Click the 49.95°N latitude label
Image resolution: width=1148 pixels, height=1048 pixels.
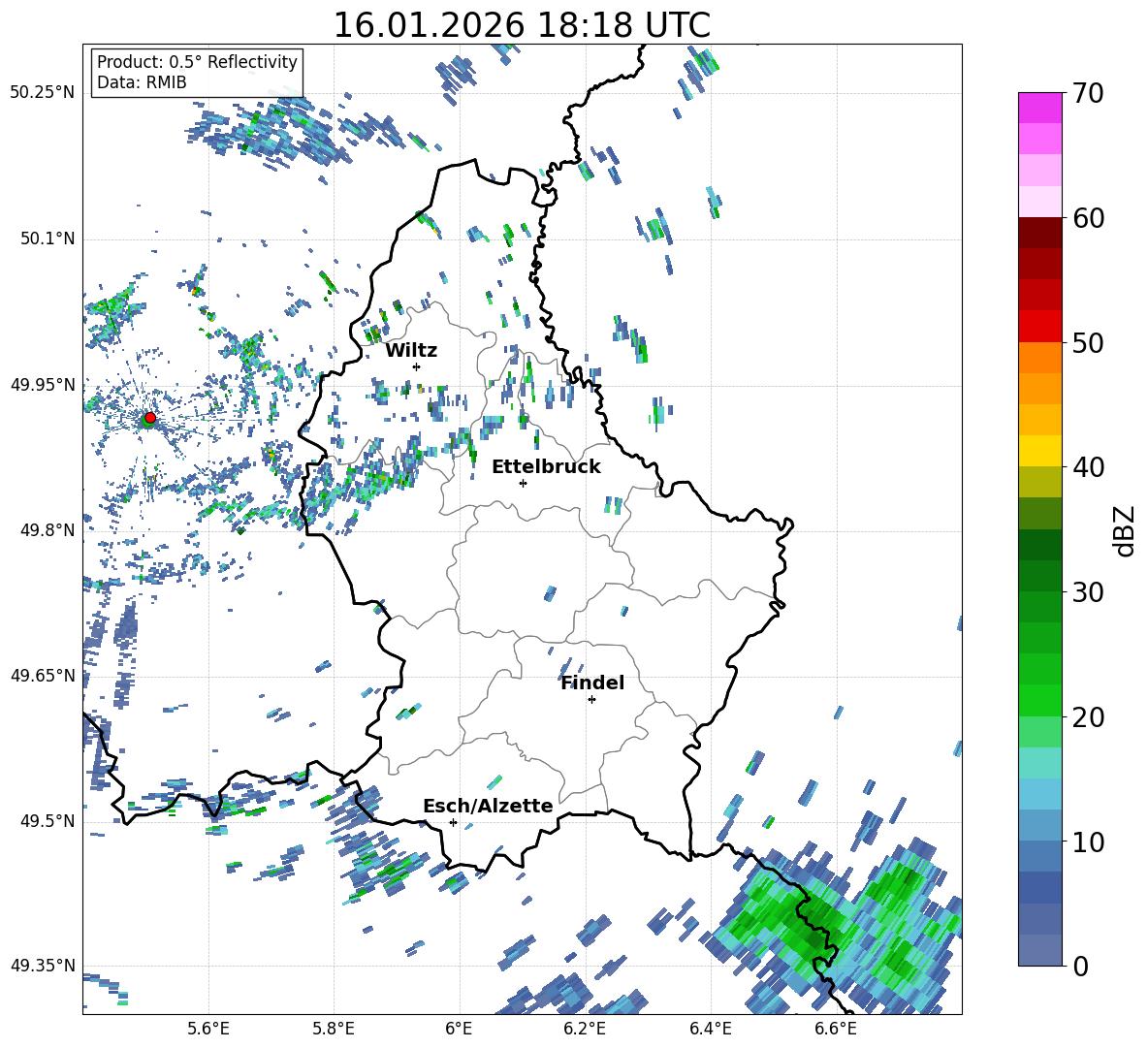(43, 384)
